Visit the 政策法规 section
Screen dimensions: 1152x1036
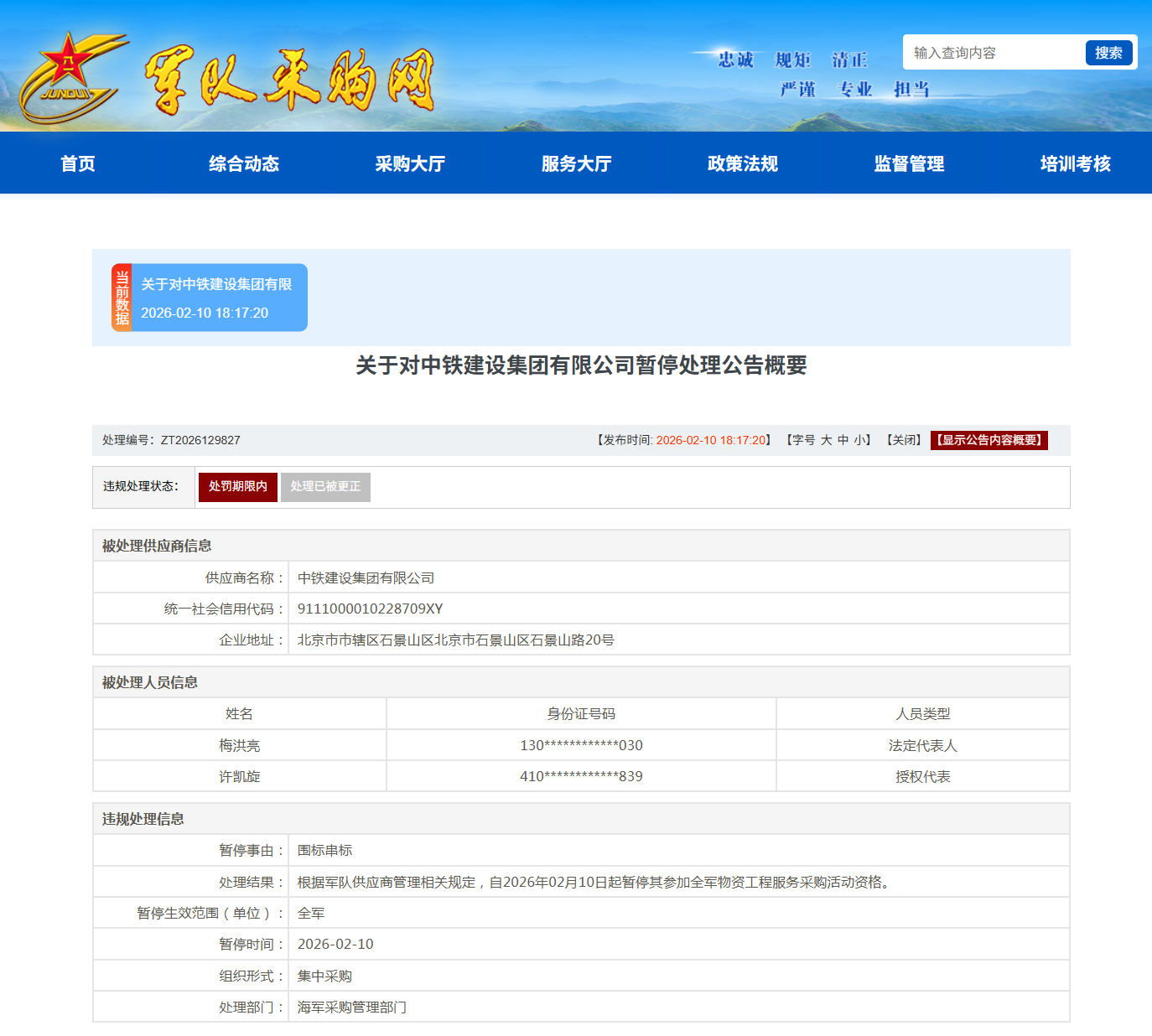click(x=741, y=163)
